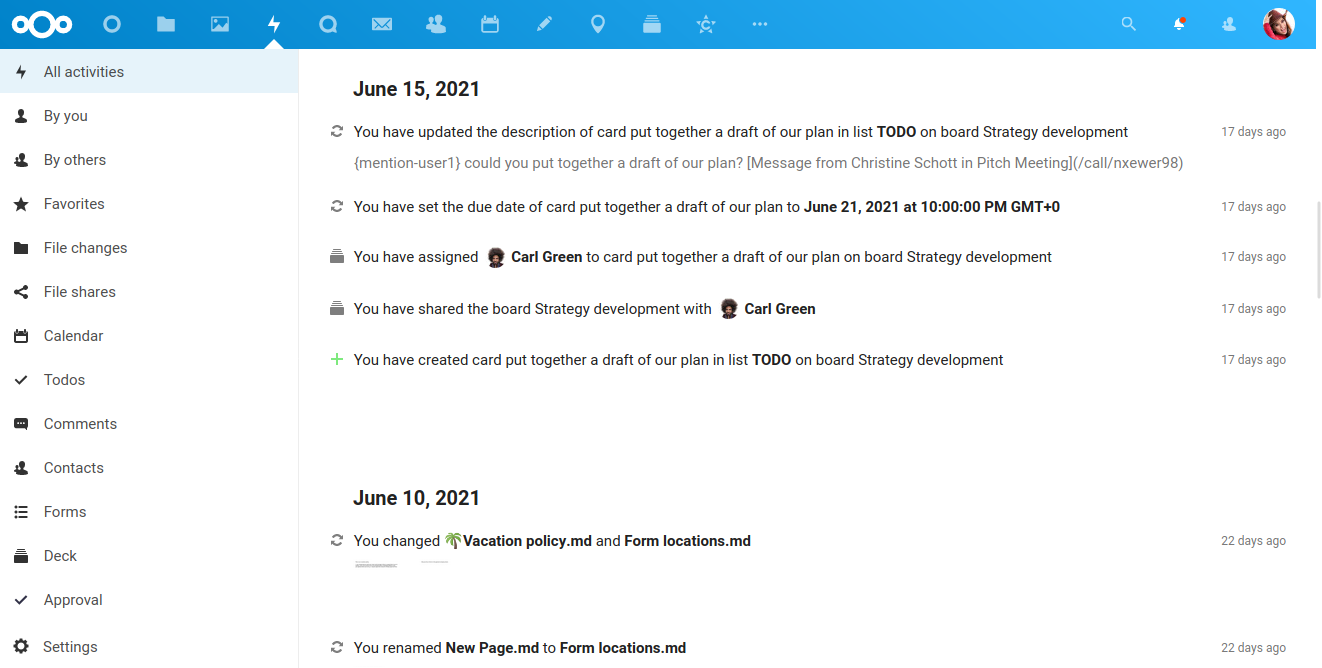Open unified search
Viewport: 1322px width, 668px height.
[1128, 23]
